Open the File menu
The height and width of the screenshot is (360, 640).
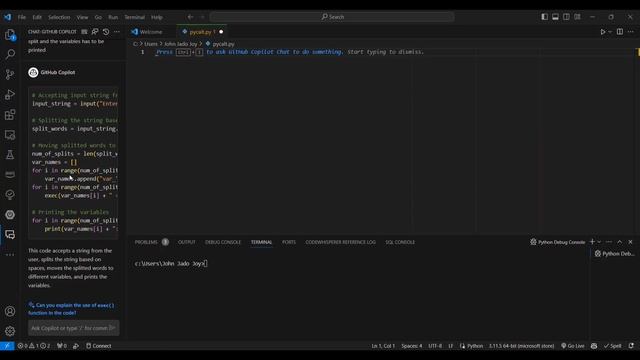22,17
